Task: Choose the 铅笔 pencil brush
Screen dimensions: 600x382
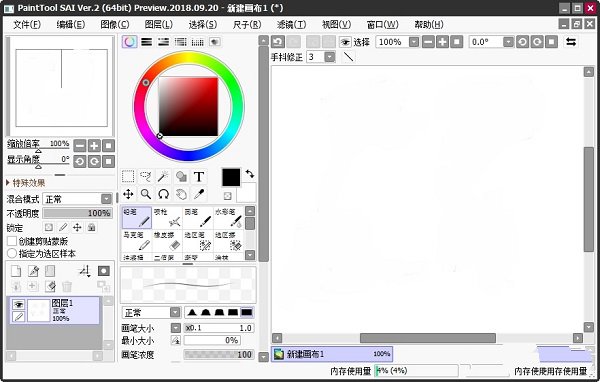Action: pyautogui.click(x=137, y=217)
